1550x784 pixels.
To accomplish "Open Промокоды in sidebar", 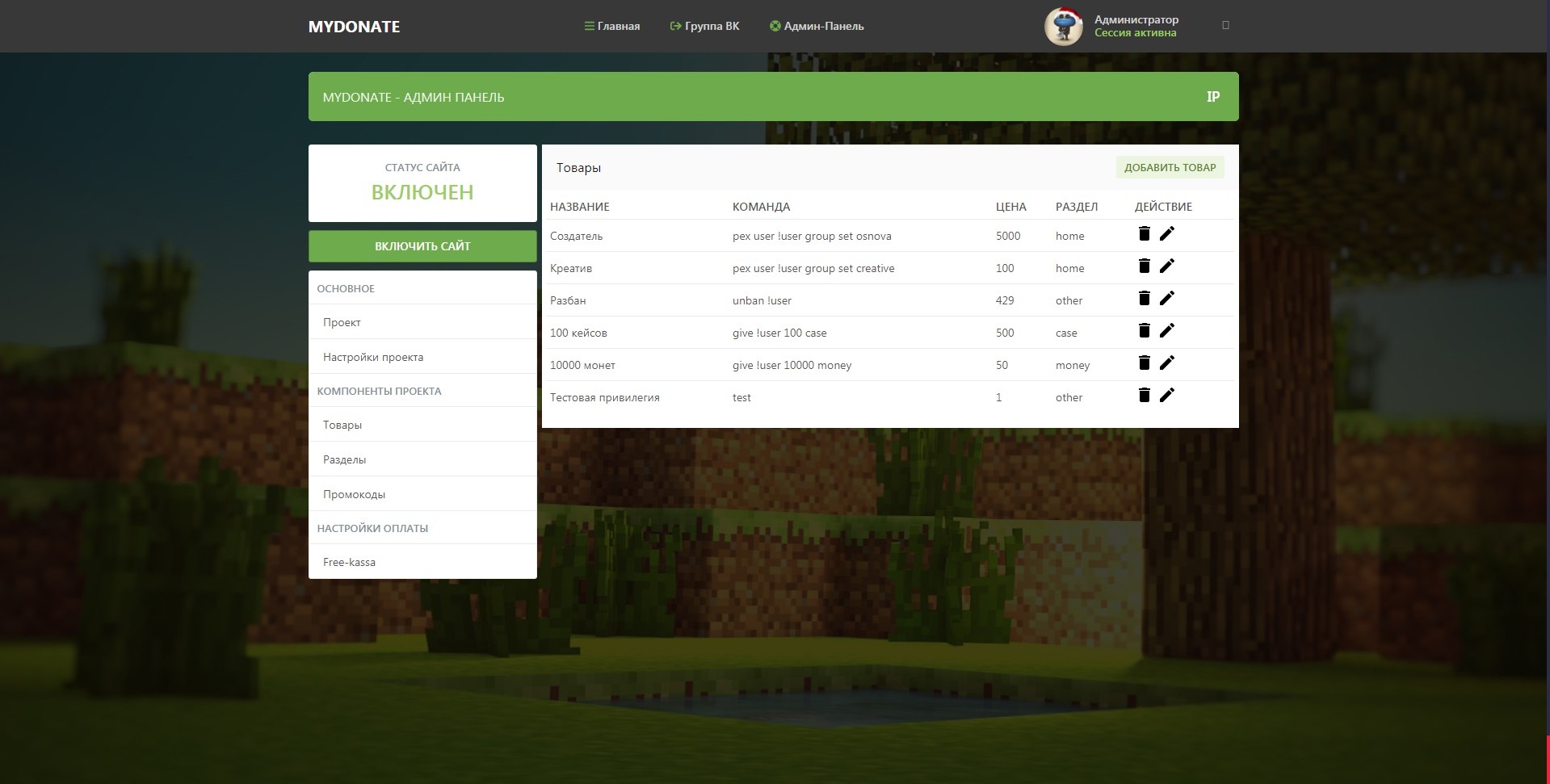I will 422,494.
